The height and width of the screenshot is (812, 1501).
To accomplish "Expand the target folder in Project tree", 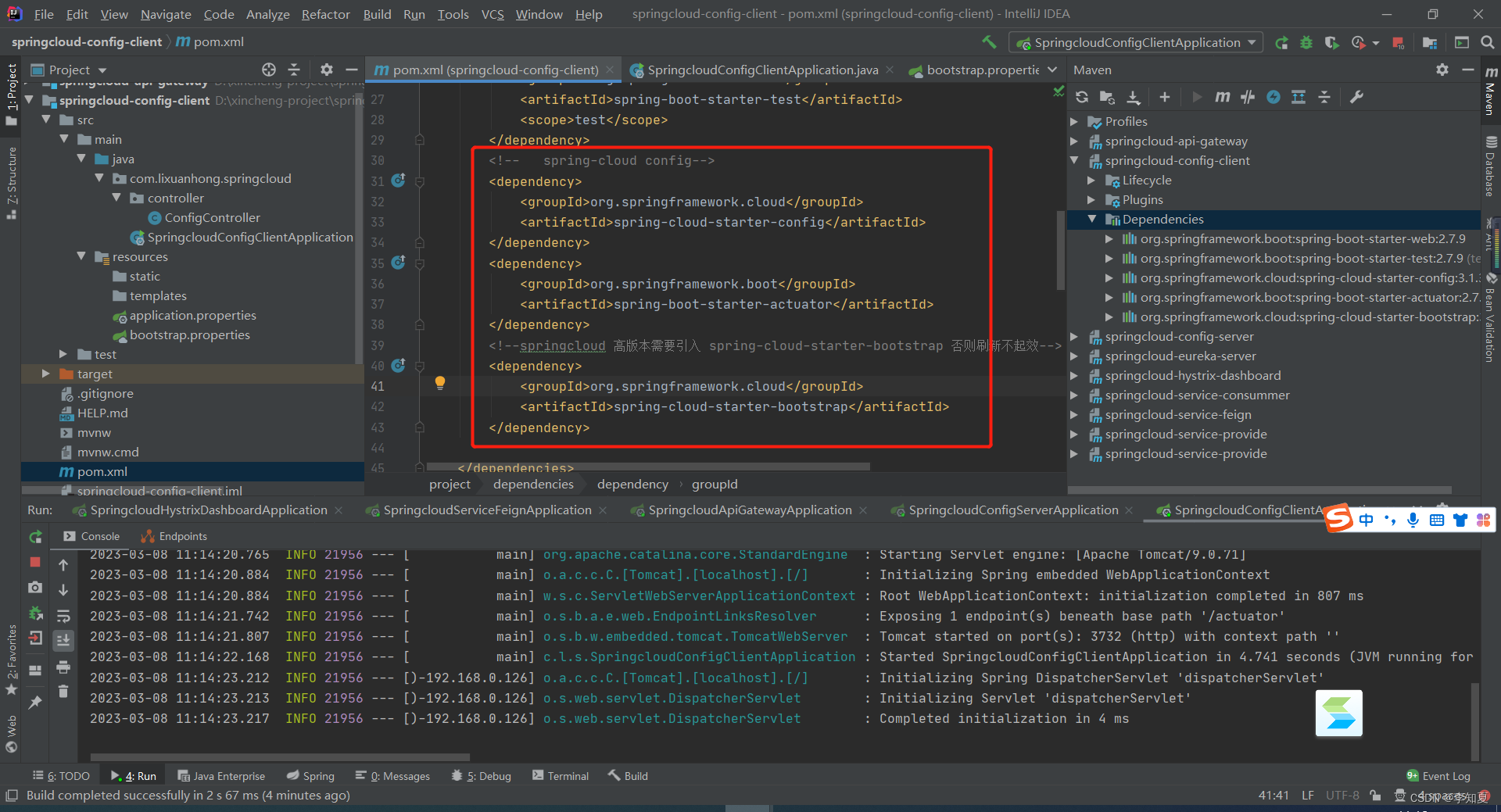I will pyautogui.click(x=46, y=374).
